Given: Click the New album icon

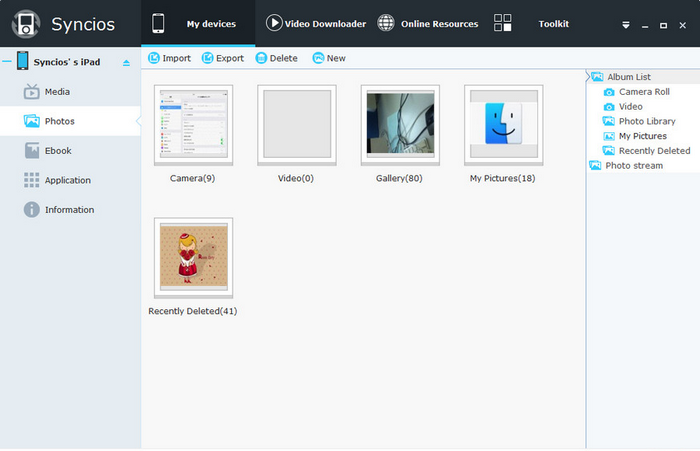Looking at the screenshot, I should coord(318,58).
